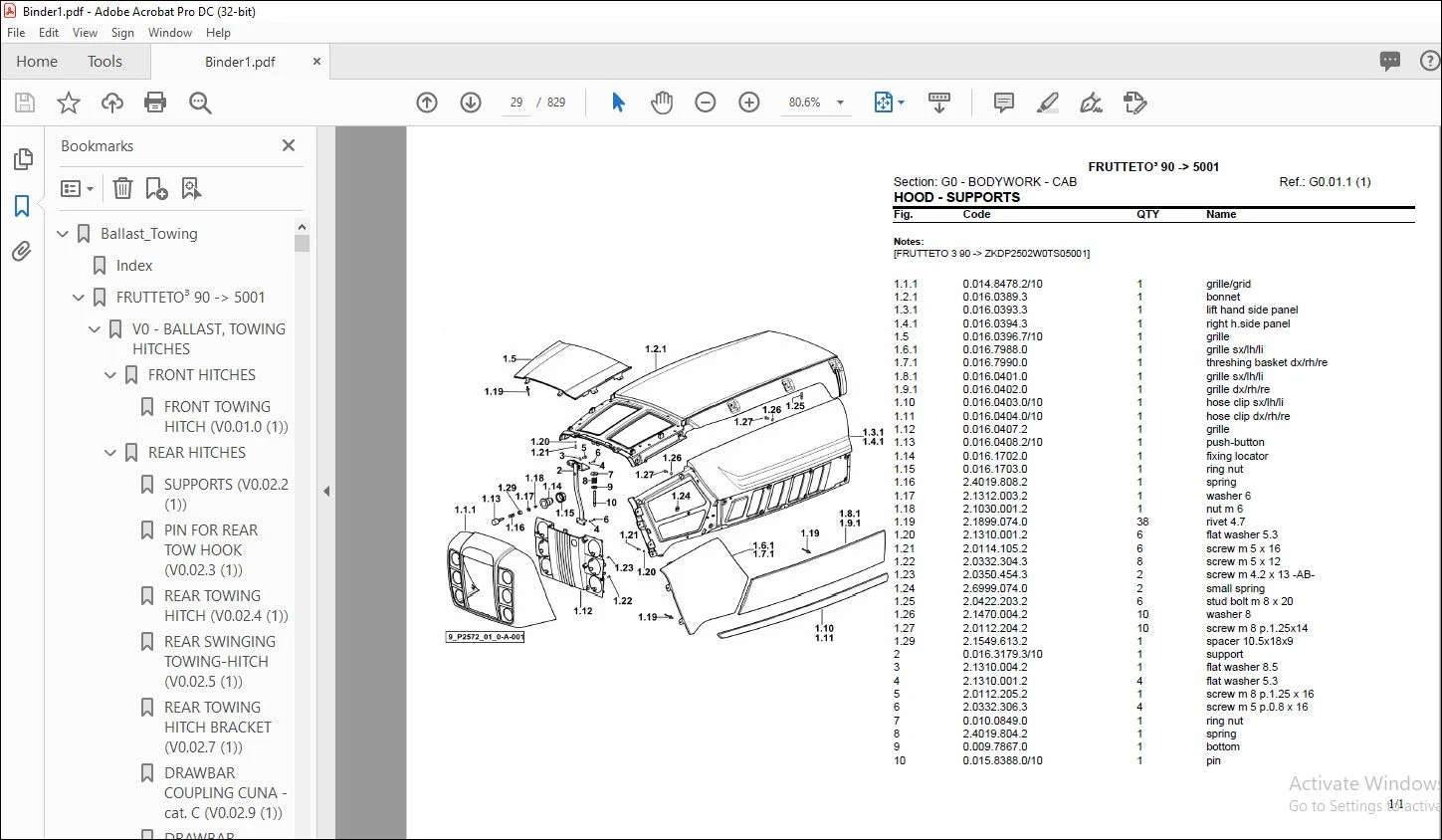Activate the Hand pan tool
Viewport: 1442px width, 840px height.
coord(662,103)
